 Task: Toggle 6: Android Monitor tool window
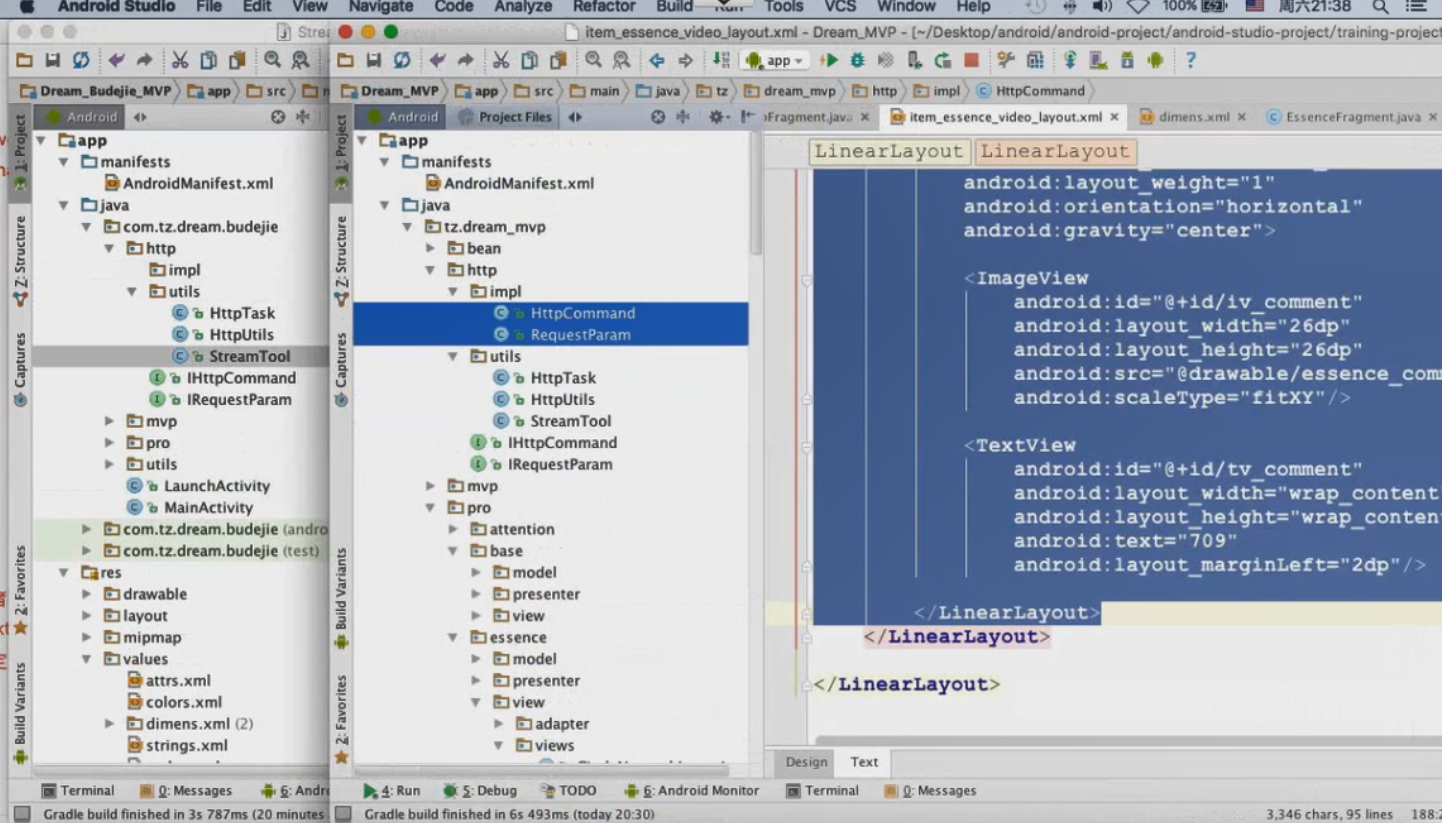click(692, 790)
